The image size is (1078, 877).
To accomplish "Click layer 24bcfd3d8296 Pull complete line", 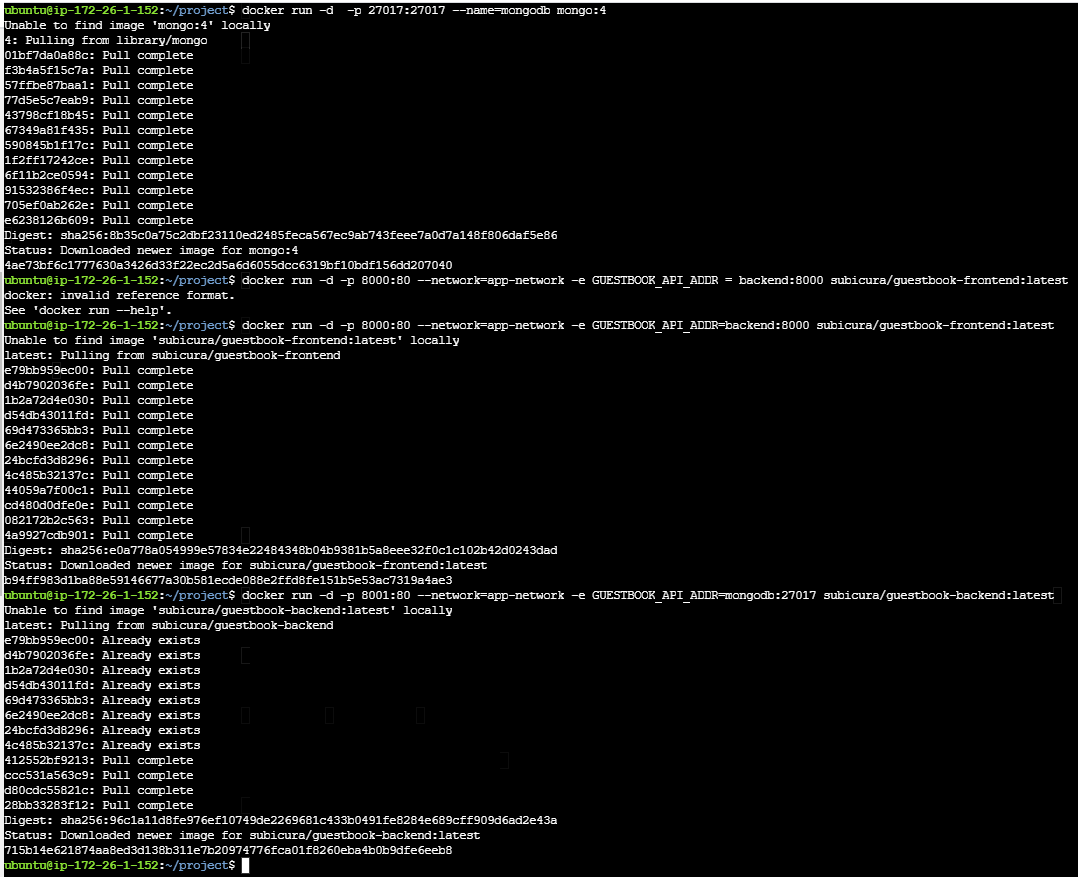I will (99, 460).
